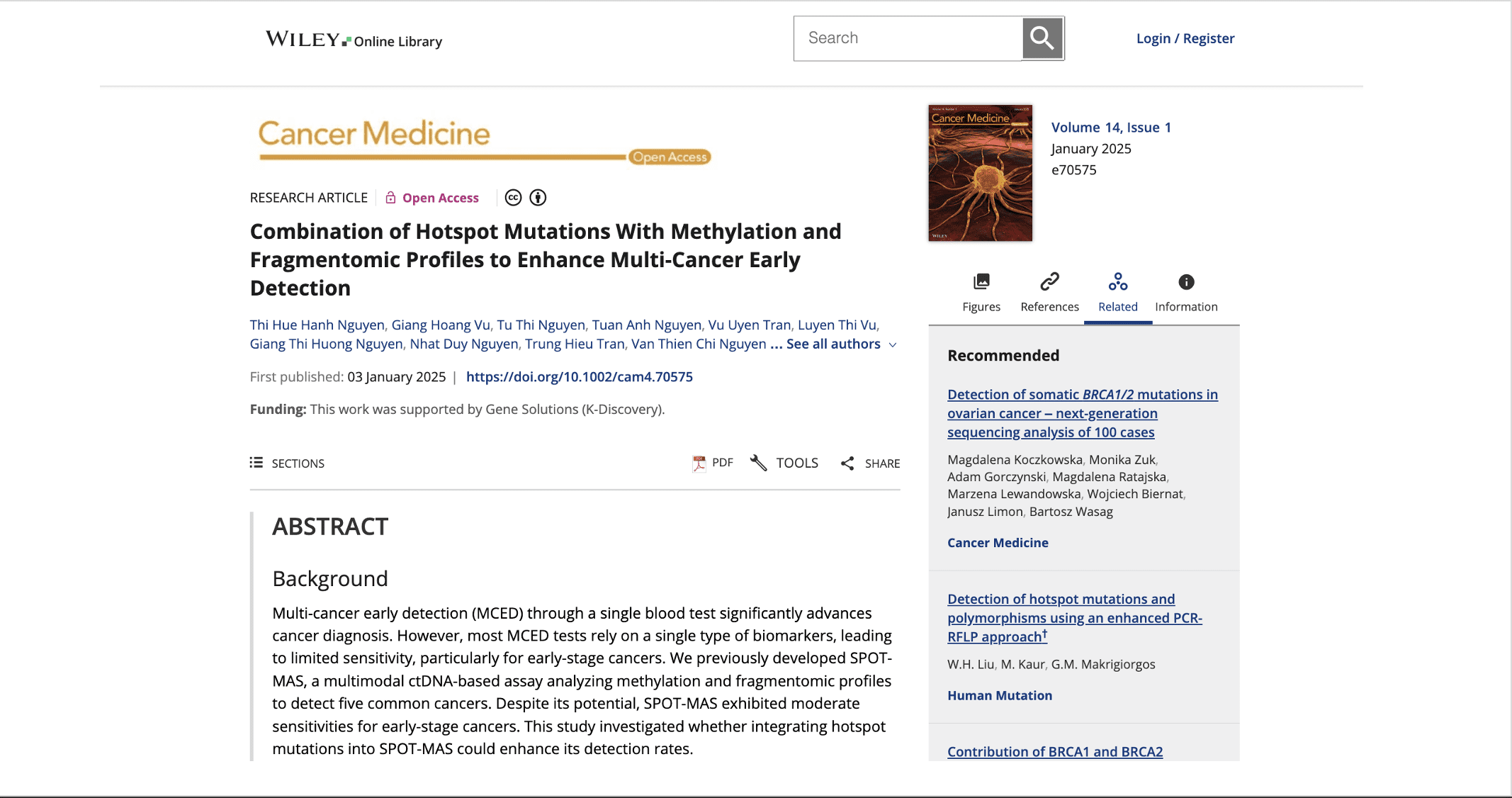Open the Figures panel icon
The width and height of the screenshot is (1512, 798).
point(981,281)
